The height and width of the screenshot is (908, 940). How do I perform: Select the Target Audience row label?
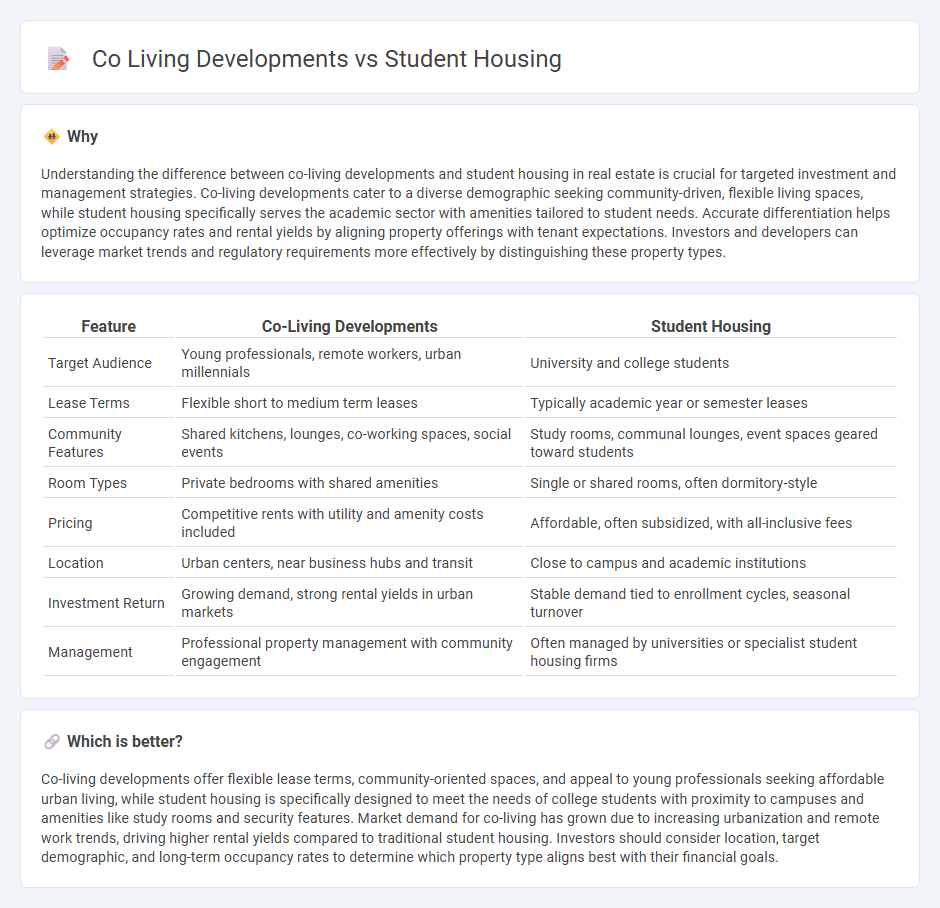(100, 363)
